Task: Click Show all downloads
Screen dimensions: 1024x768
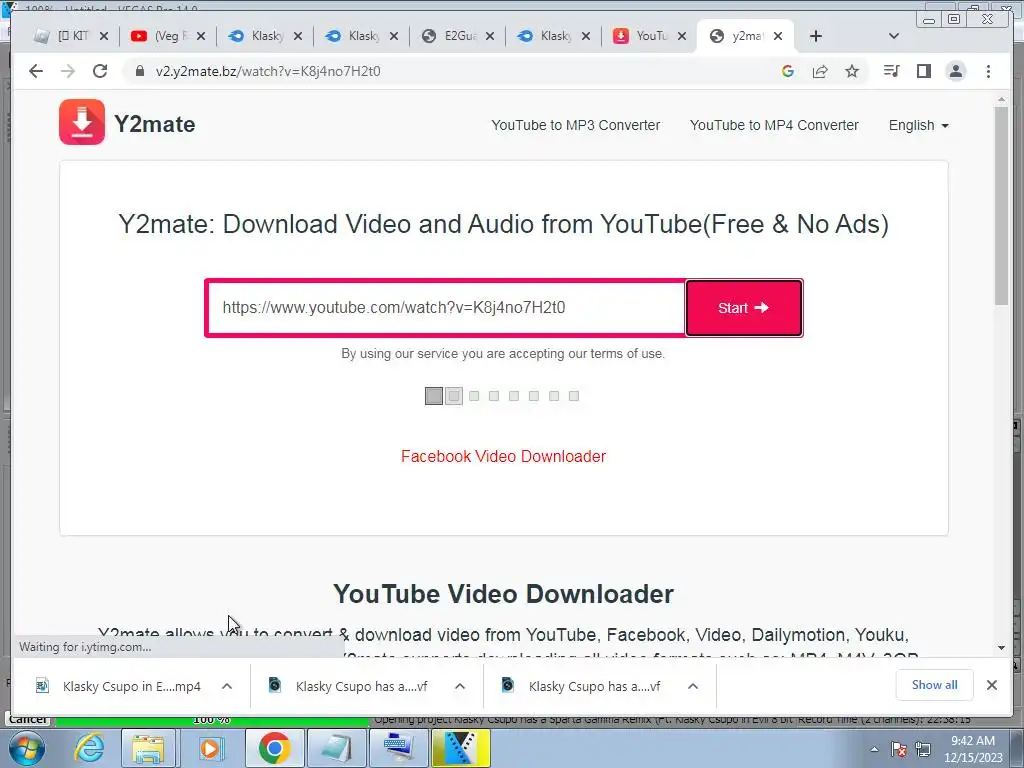Action: pyautogui.click(x=935, y=685)
